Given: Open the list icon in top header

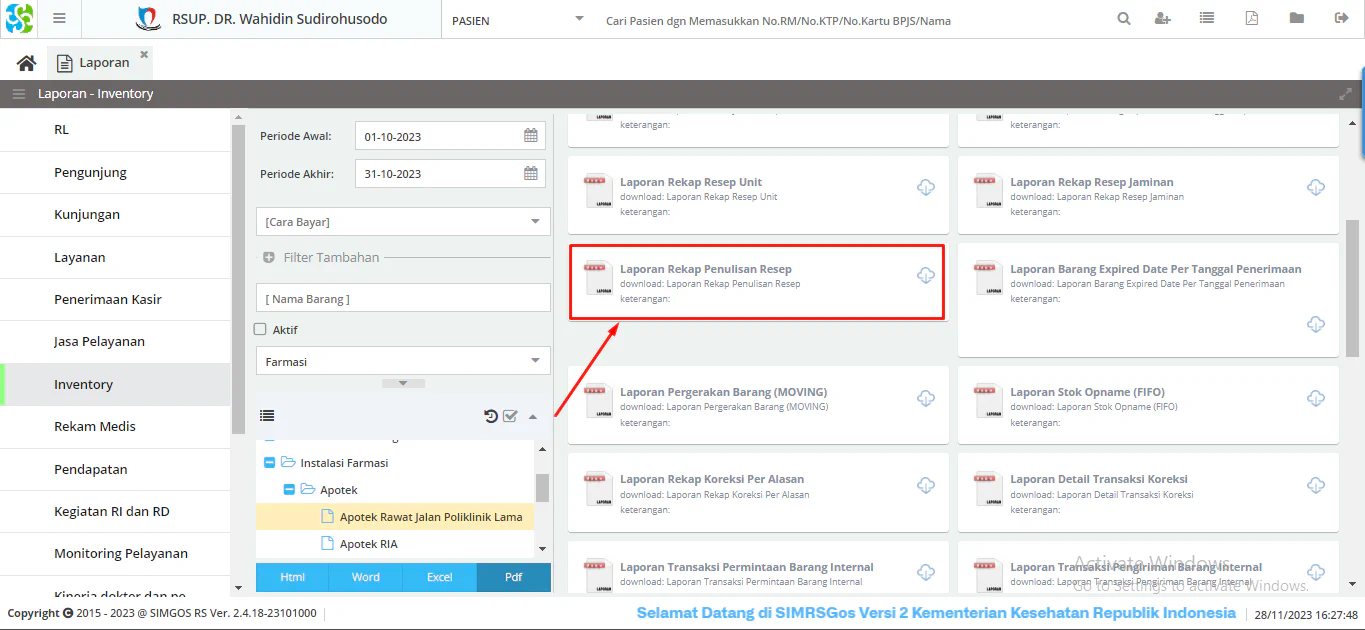Looking at the screenshot, I should [x=1207, y=19].
